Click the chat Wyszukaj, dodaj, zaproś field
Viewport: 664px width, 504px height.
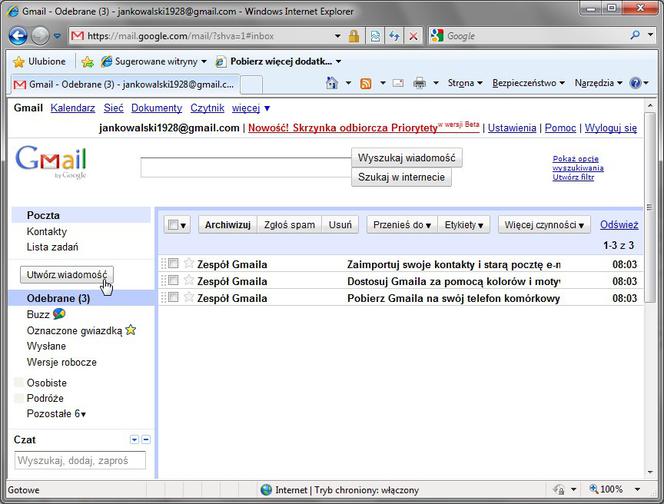pos(80,460)
